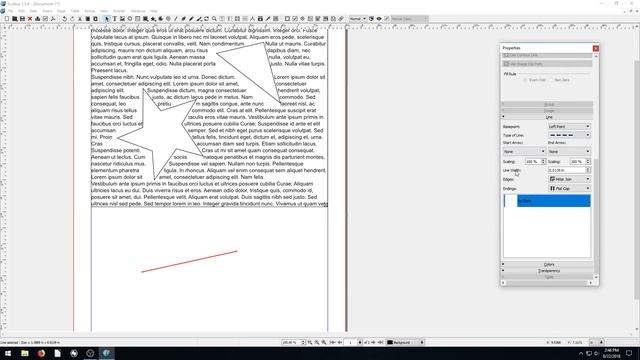Viewport: 640px width, 360px height.
Task: Select the Text Frame tool
Action: [x=115, y=19]
